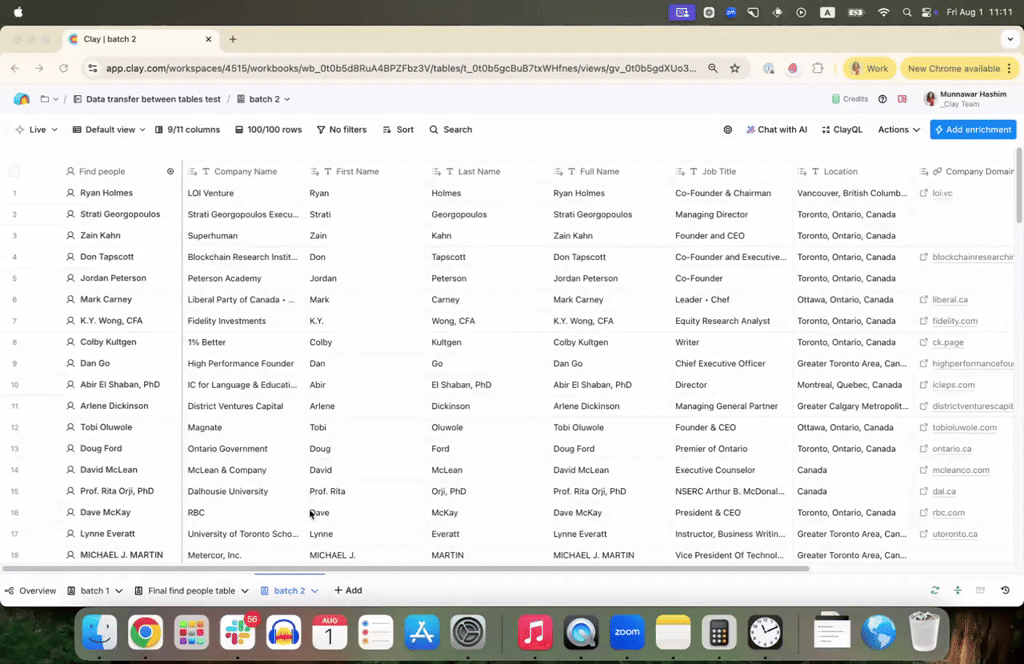Viewport: 1024px width, 664px height.
Task: Click the Clay logo home icon
Action: point(22,99)
